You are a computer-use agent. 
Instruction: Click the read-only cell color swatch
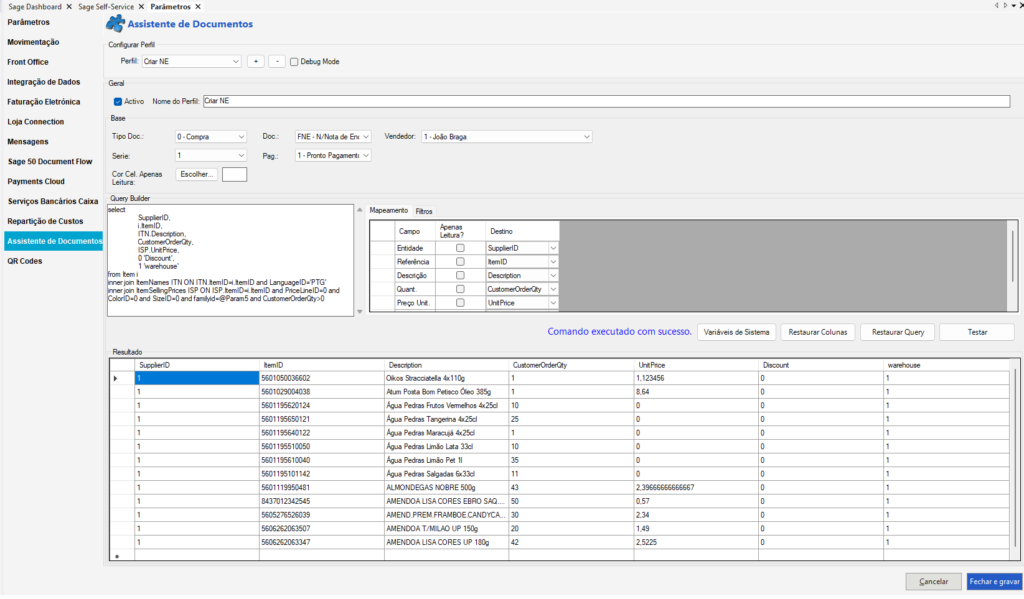[x=234, y=174]
